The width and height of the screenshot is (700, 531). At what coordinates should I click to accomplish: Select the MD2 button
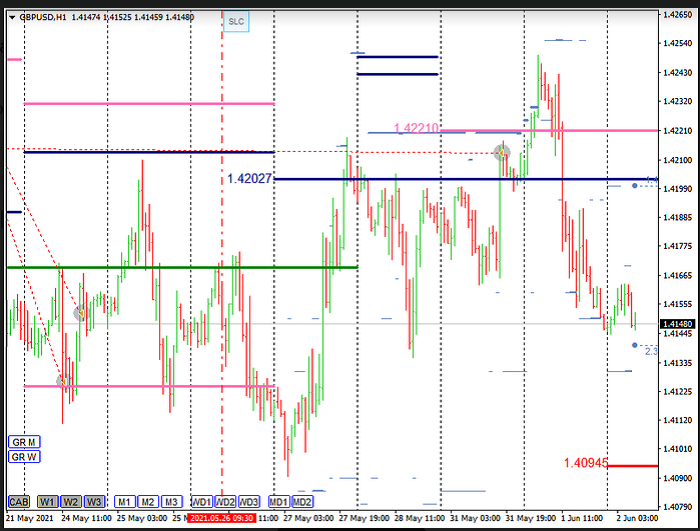point(302,501)
